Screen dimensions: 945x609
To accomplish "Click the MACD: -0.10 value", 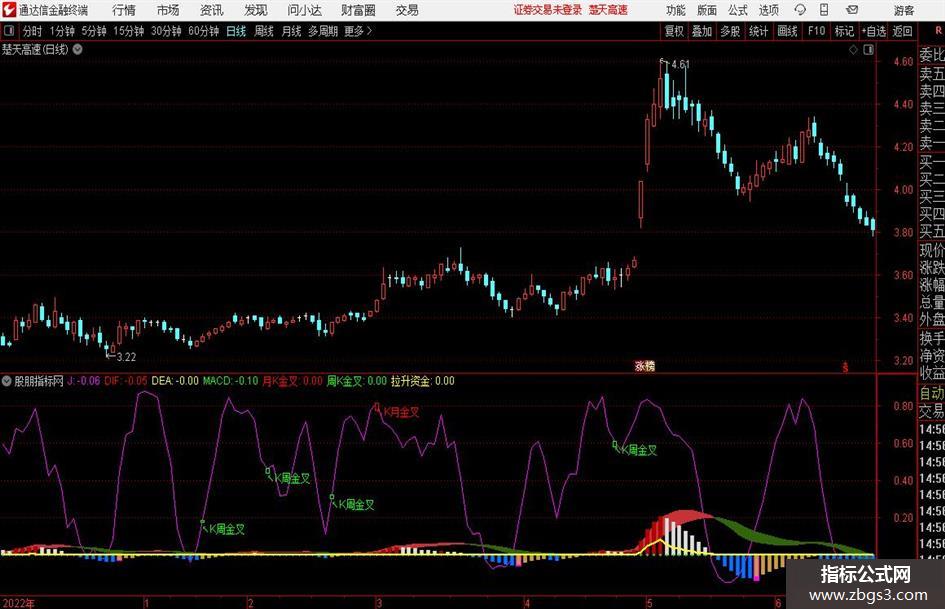I will [x=230, y=380].
